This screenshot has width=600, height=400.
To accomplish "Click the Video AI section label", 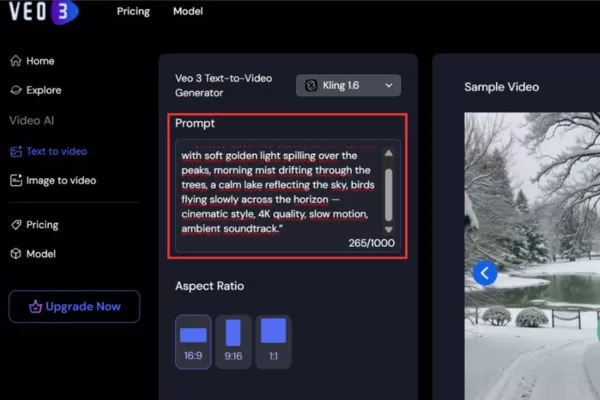I will pos(32,121).
